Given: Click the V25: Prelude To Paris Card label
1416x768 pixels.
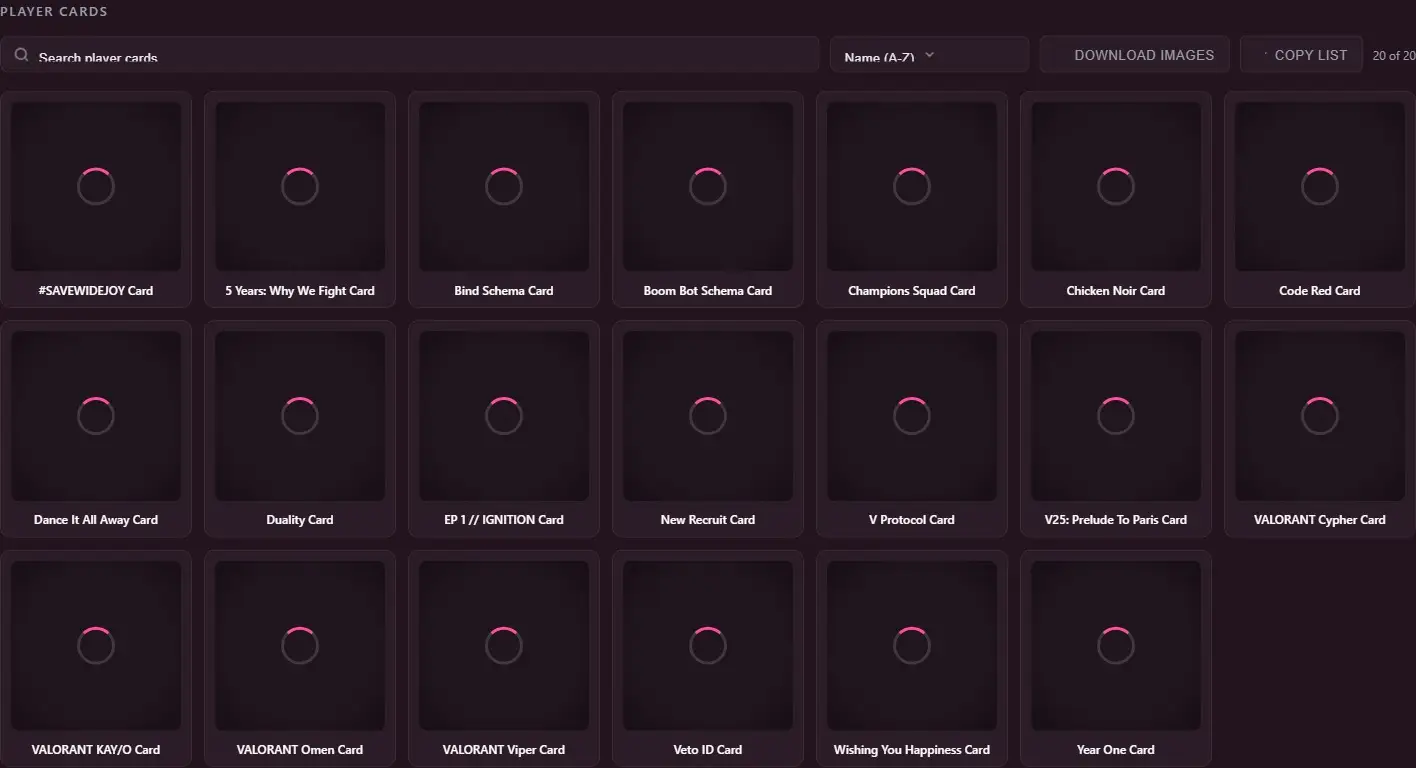Looking at the screenshot, I should 1116,520.
